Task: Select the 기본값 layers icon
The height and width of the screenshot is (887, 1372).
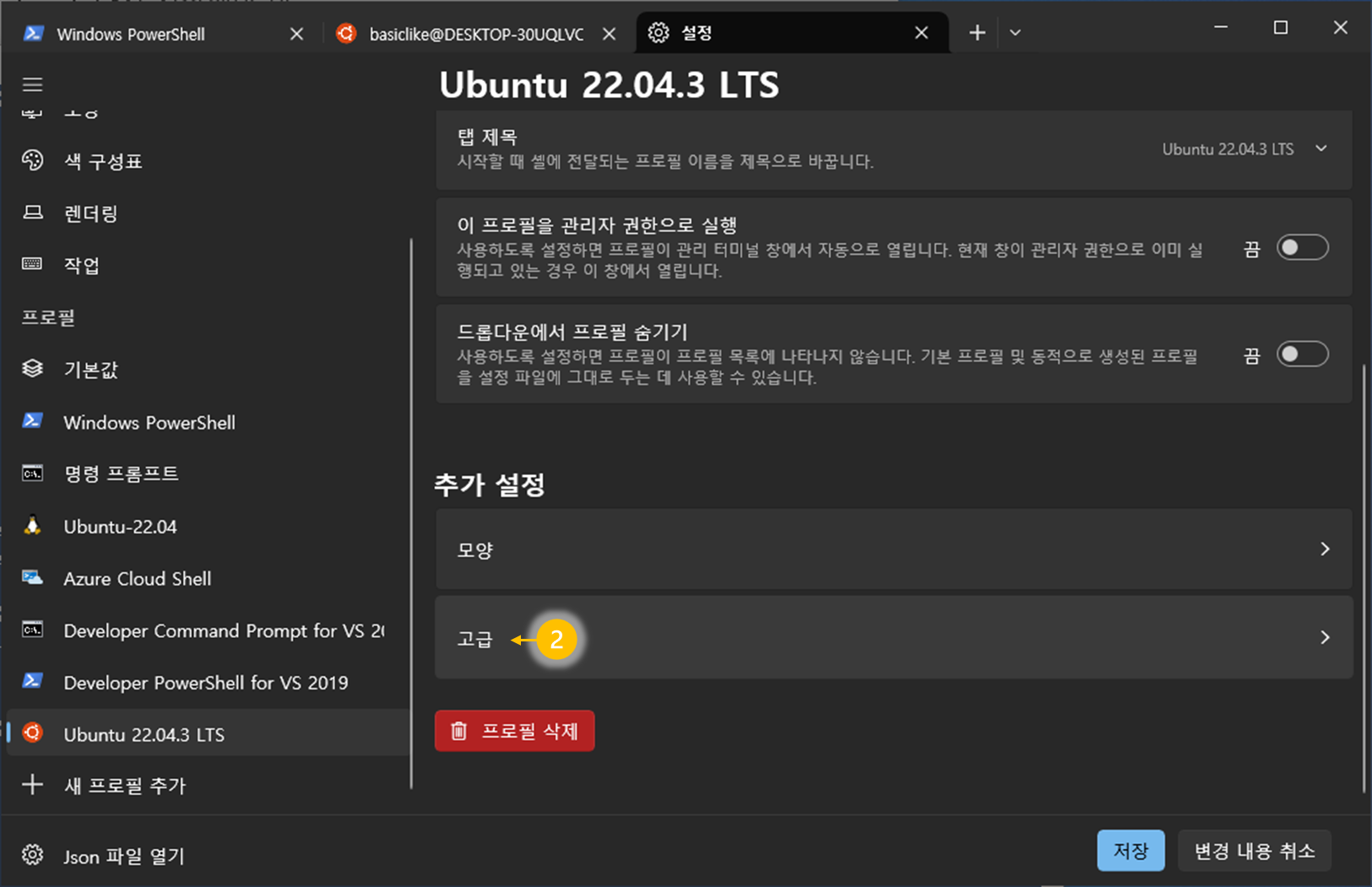Action: click(x=32, y=369)
